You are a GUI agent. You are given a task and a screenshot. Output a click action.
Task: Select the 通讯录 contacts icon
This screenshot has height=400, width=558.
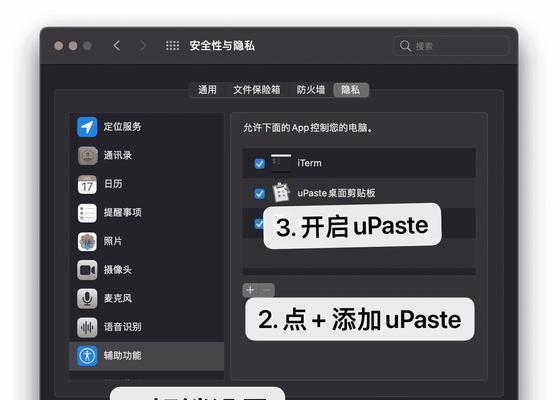pyautogui.click(x=87, y=156)
